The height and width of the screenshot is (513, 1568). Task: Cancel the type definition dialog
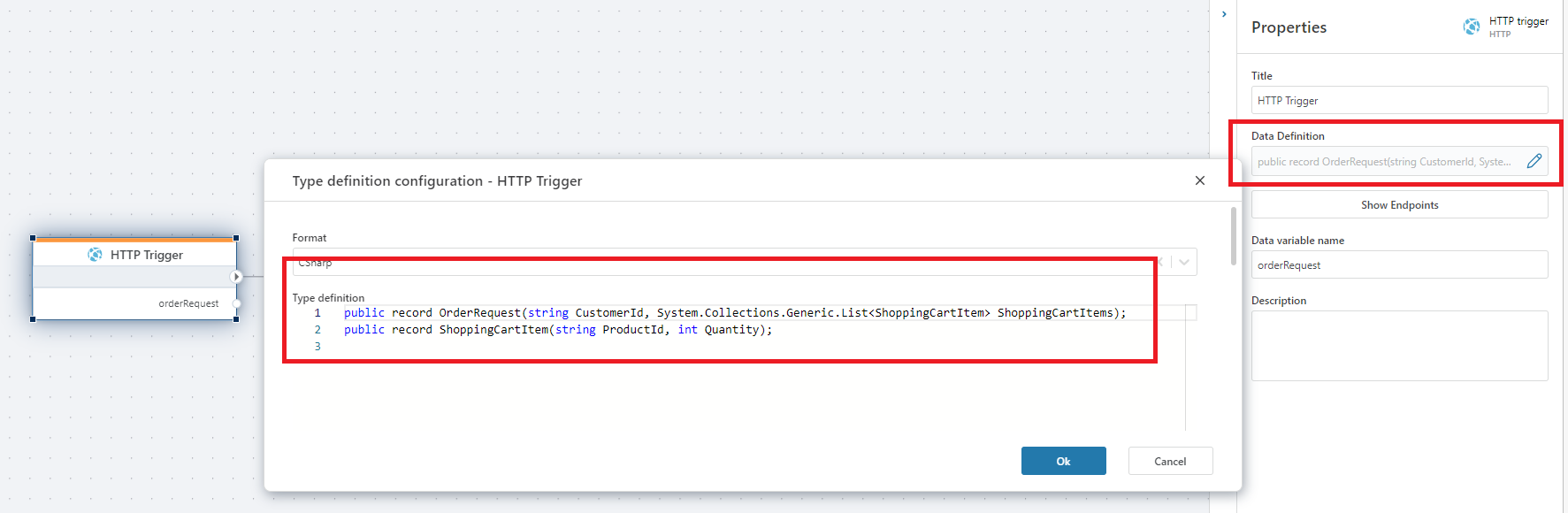click(x=1170, y=461)
